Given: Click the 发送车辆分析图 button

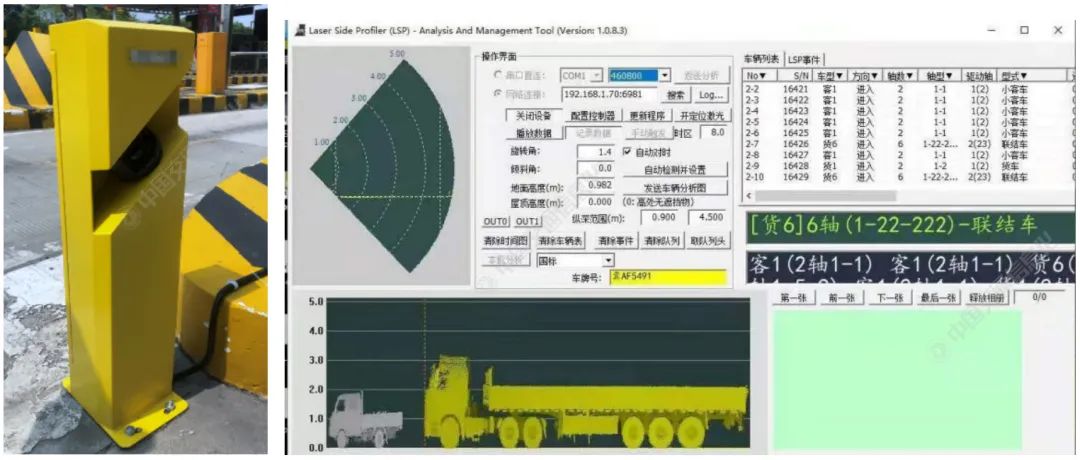Looking at the screenshot, I should [x=675, y=187].
